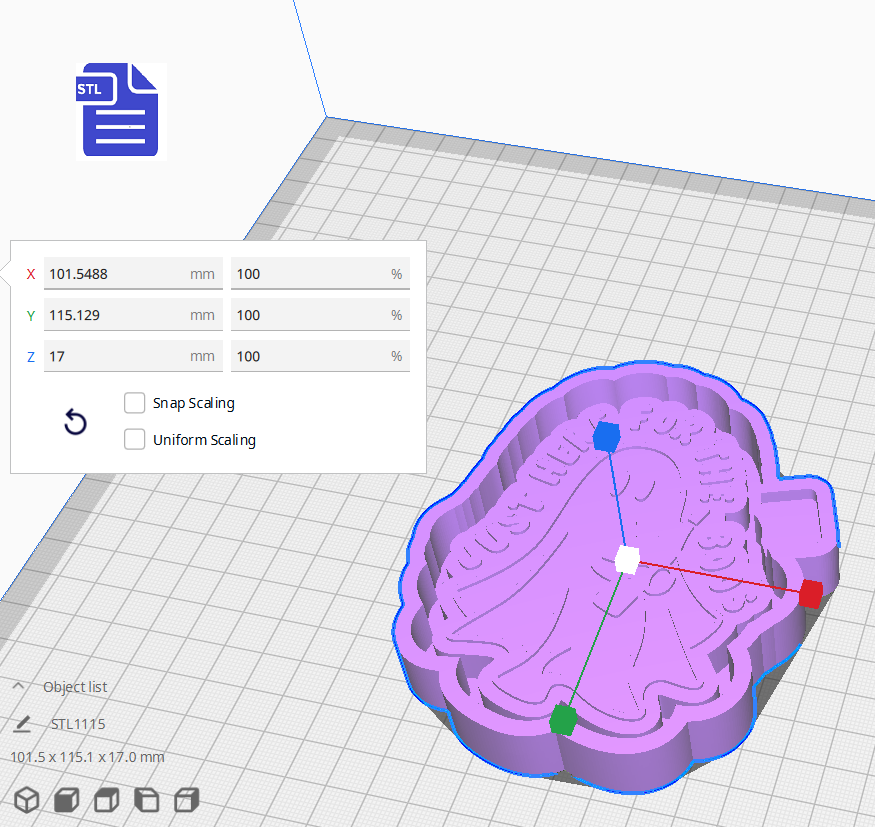Screen dimensions: 875x827
Task: Click the blue Z axis gizmo handle
Action: (607, 435)
